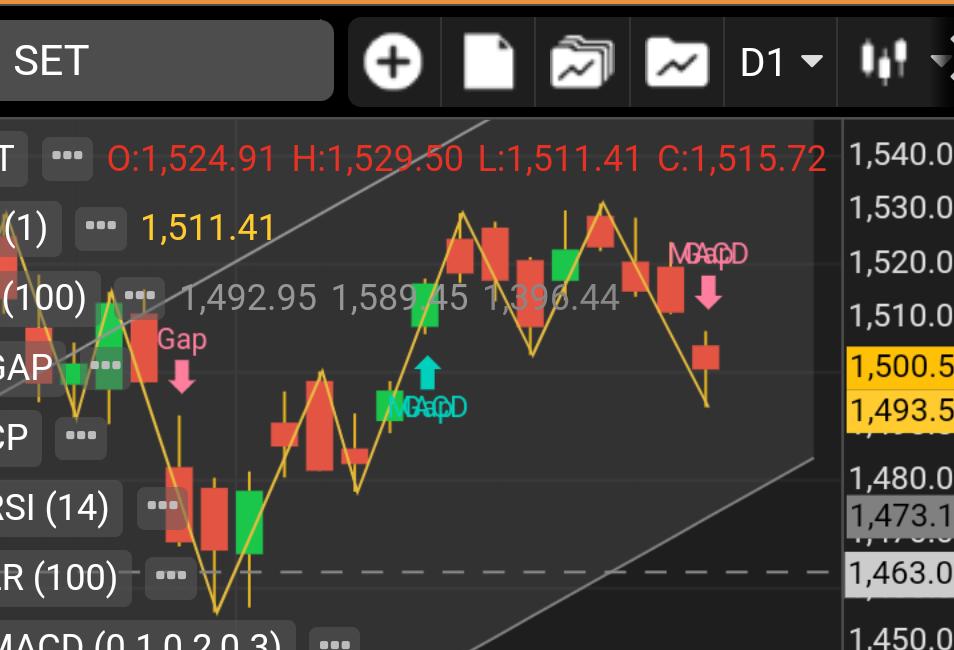
Task: Open options for the (100) indicator row
Action: (x=139, y=296)
